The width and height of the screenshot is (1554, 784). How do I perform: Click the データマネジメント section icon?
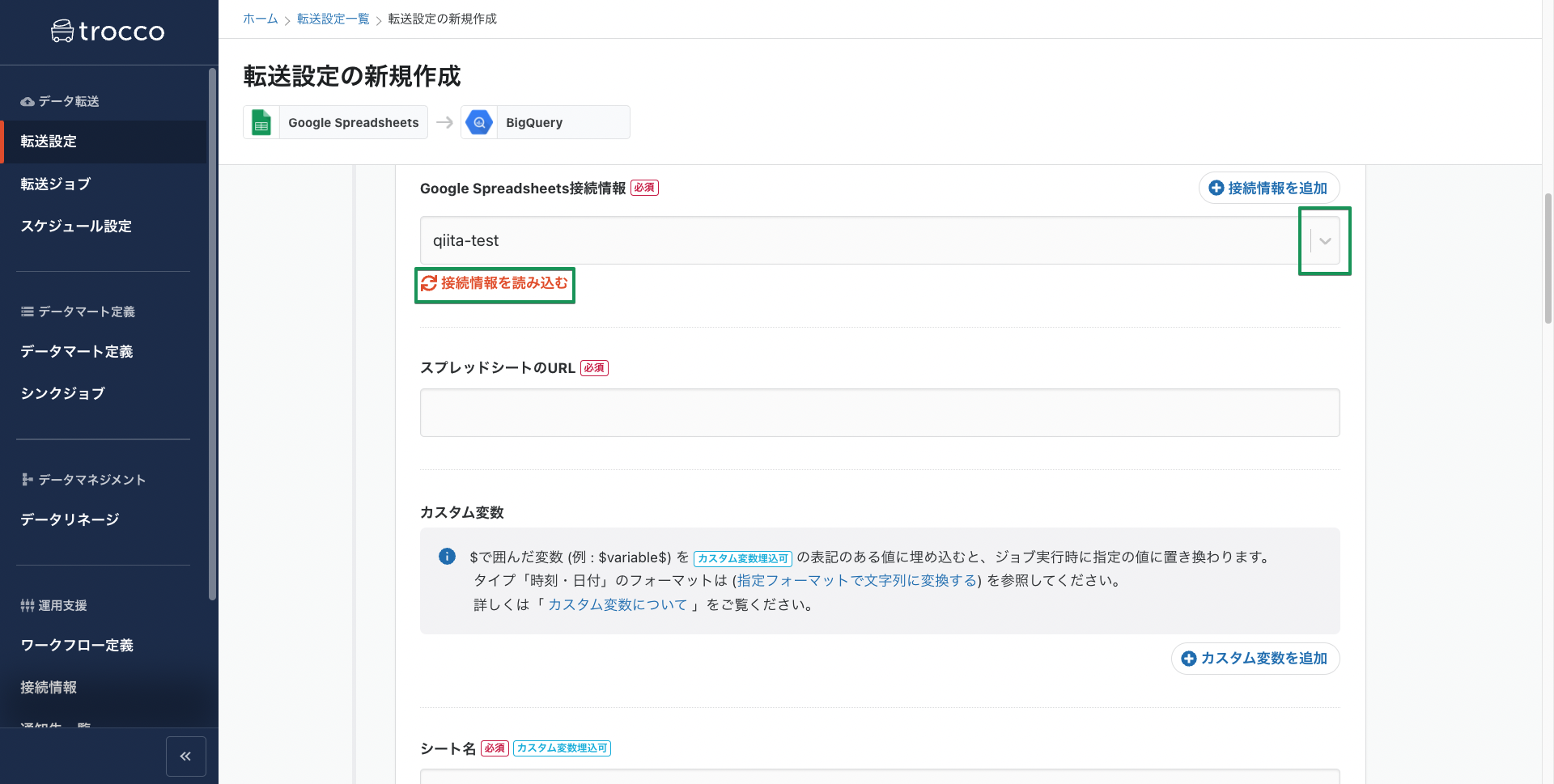(28, 480)
